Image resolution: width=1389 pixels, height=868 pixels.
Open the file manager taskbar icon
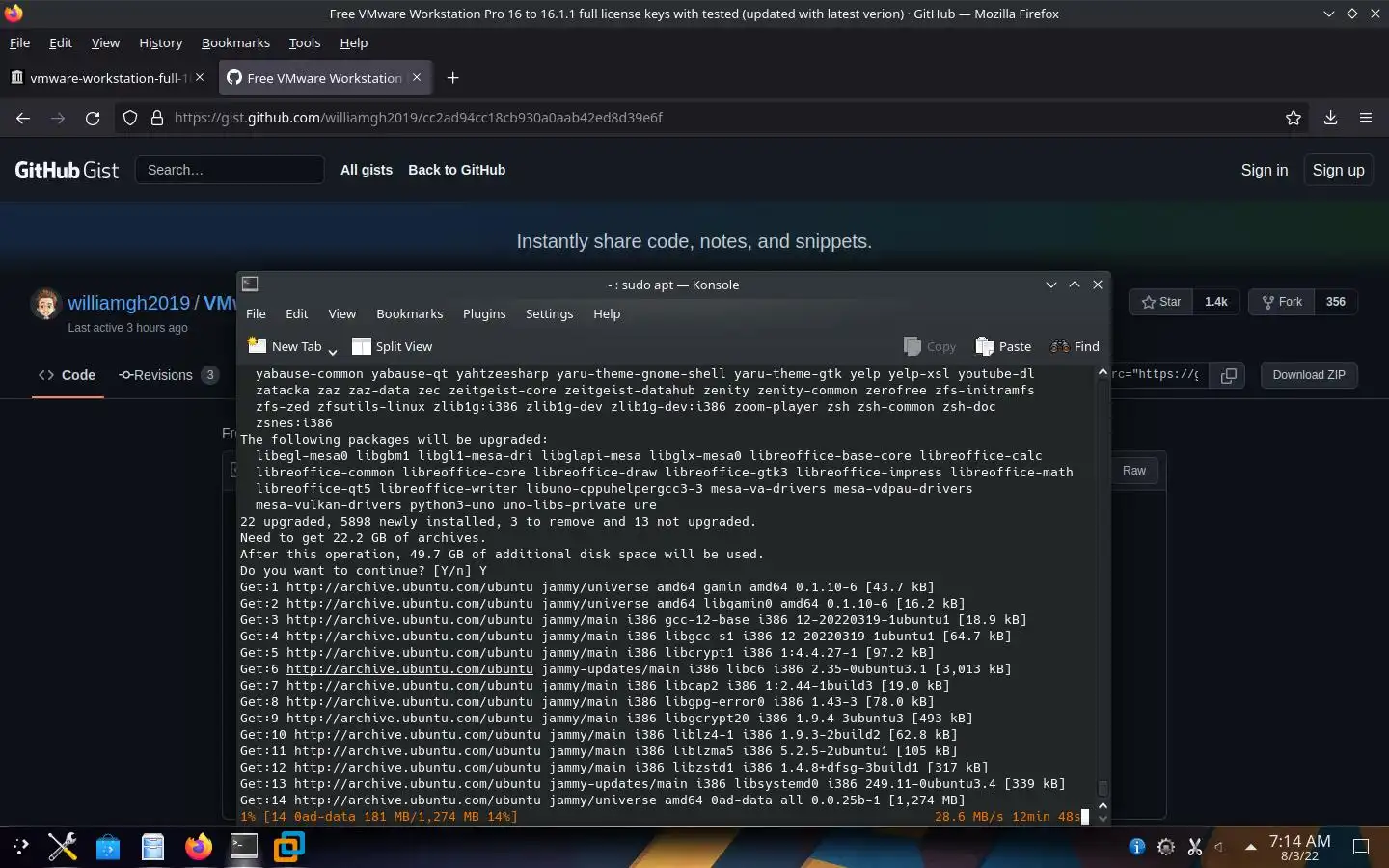point(152,847)
